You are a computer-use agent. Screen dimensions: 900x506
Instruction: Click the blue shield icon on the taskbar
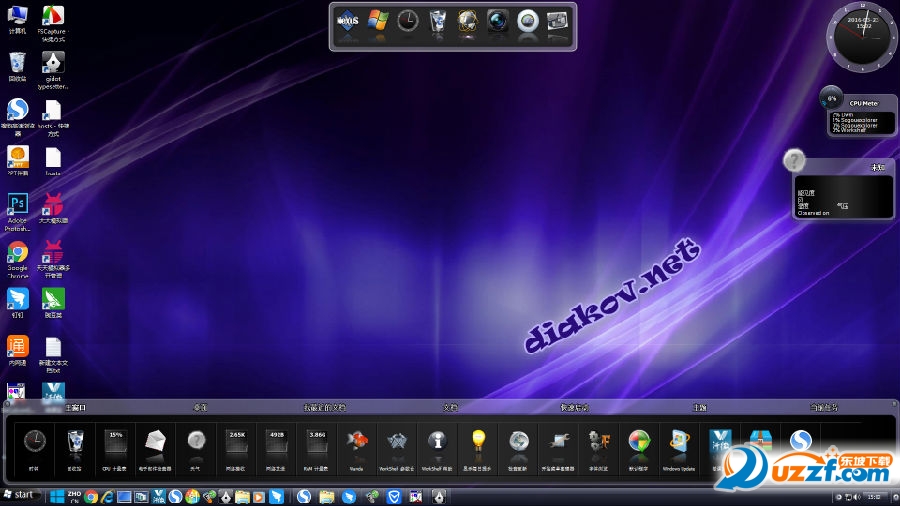point(394,497)
